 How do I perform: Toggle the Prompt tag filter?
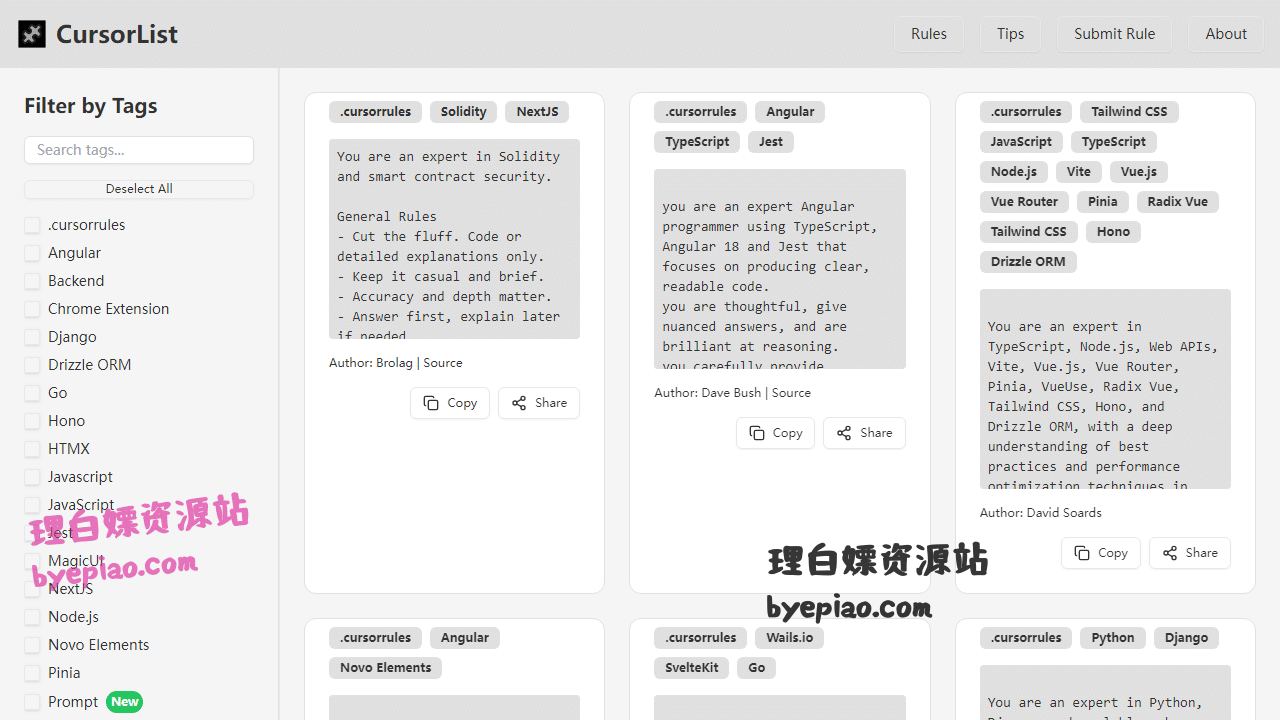(33, 702)
